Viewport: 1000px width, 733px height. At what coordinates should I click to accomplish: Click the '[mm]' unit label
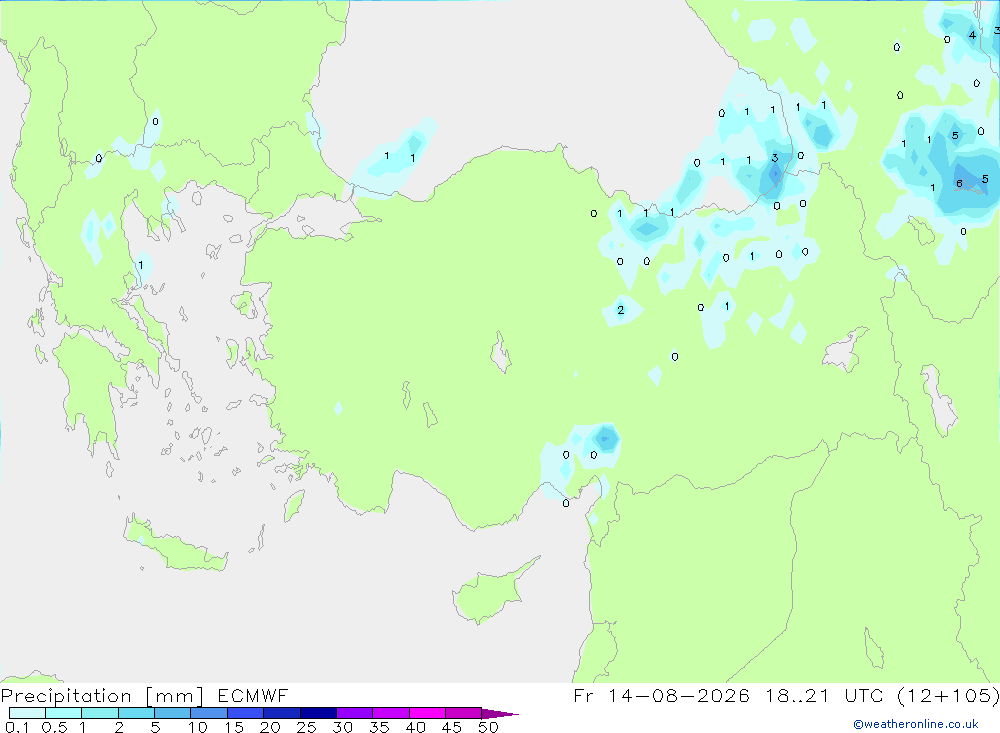pyautogui.click(x=175, y=695)
